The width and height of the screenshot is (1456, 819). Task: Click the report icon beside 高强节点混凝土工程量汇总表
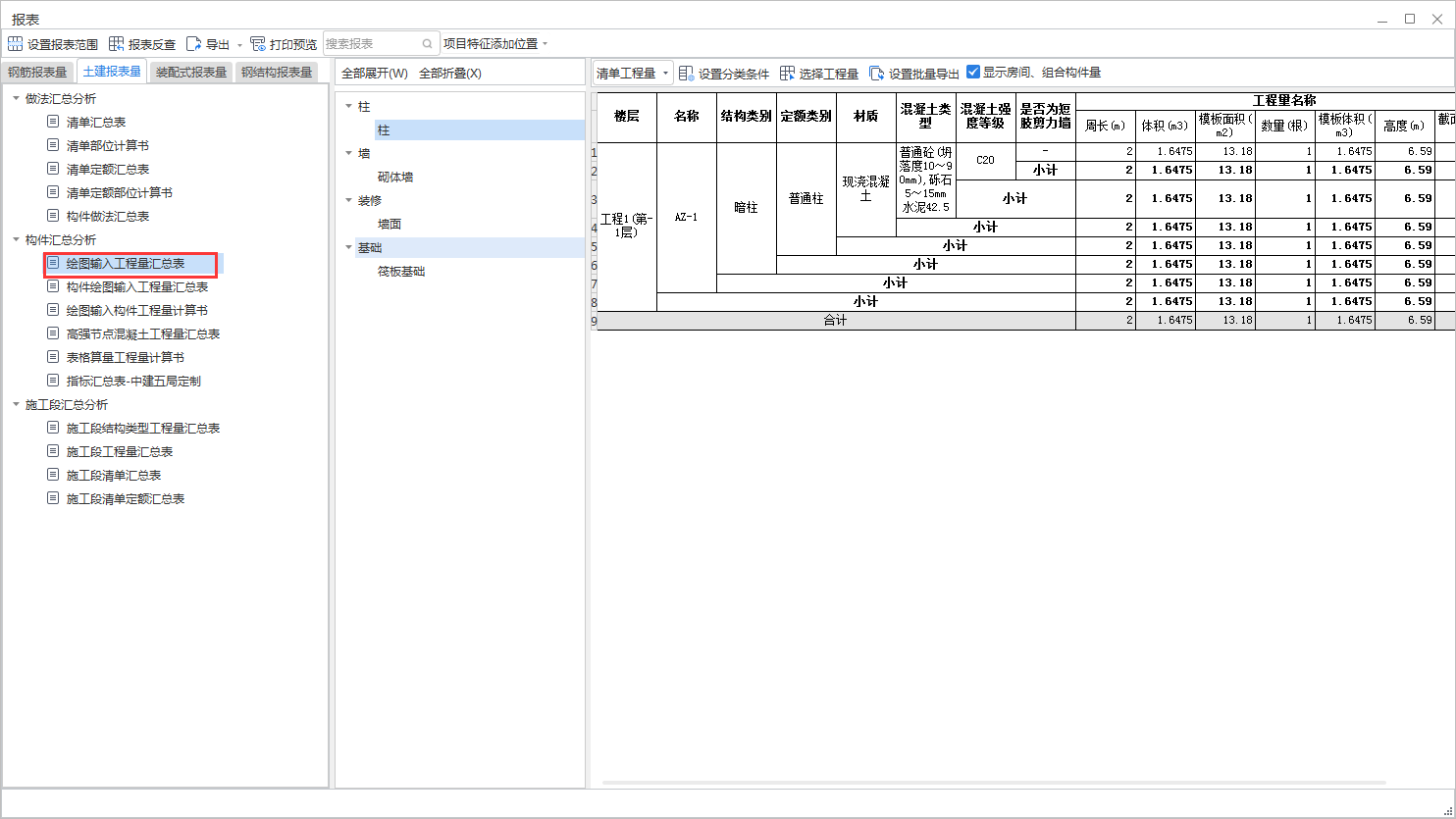[x=53, y=333]
